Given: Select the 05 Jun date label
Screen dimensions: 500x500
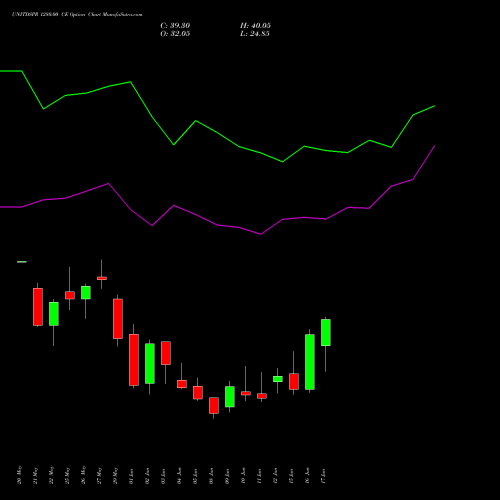Looking at the screenshot, I should click(195, 476).
